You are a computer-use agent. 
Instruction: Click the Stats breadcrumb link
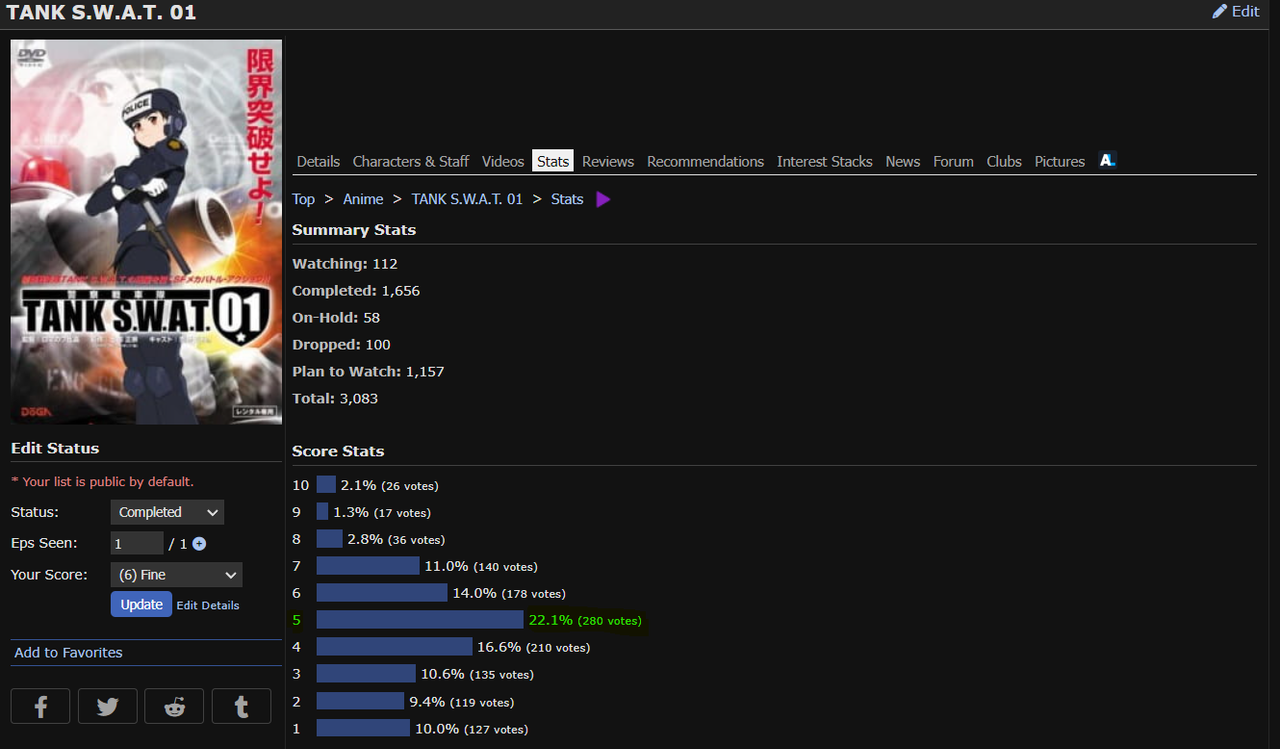point(567,199)
